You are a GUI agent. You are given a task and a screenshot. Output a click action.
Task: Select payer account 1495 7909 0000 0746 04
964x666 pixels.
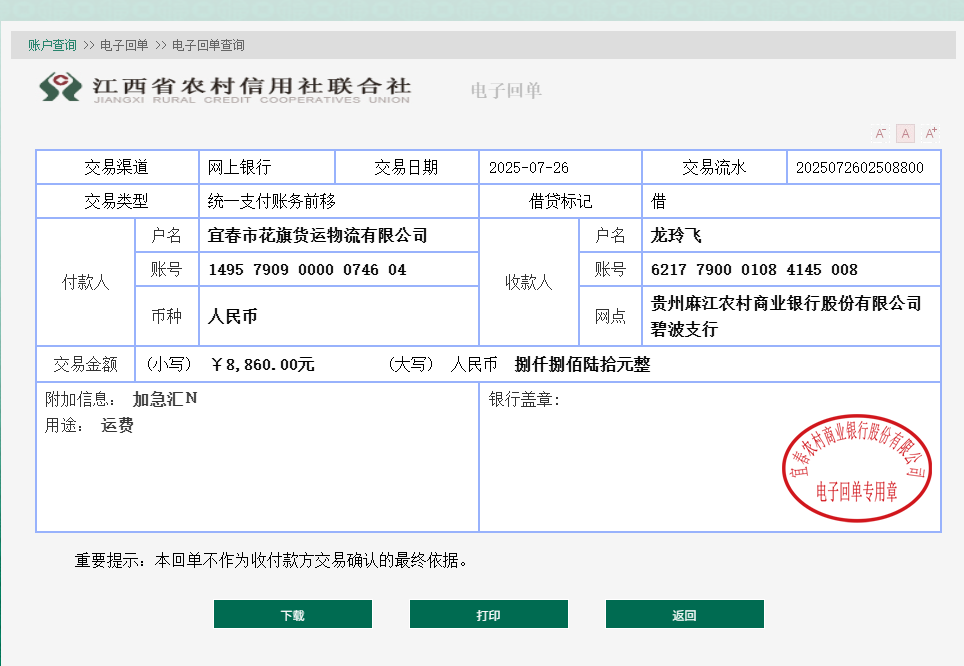click(x=307, y=269)
